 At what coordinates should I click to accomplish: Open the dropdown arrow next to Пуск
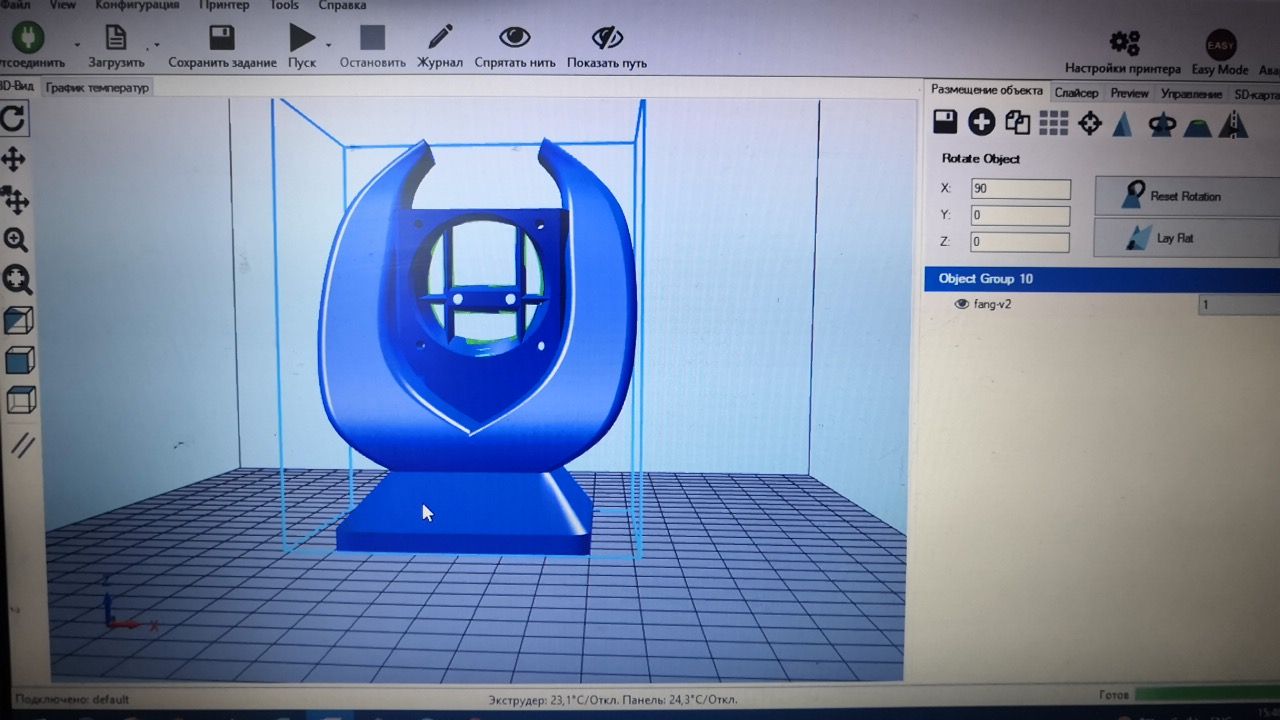(328, 45)
